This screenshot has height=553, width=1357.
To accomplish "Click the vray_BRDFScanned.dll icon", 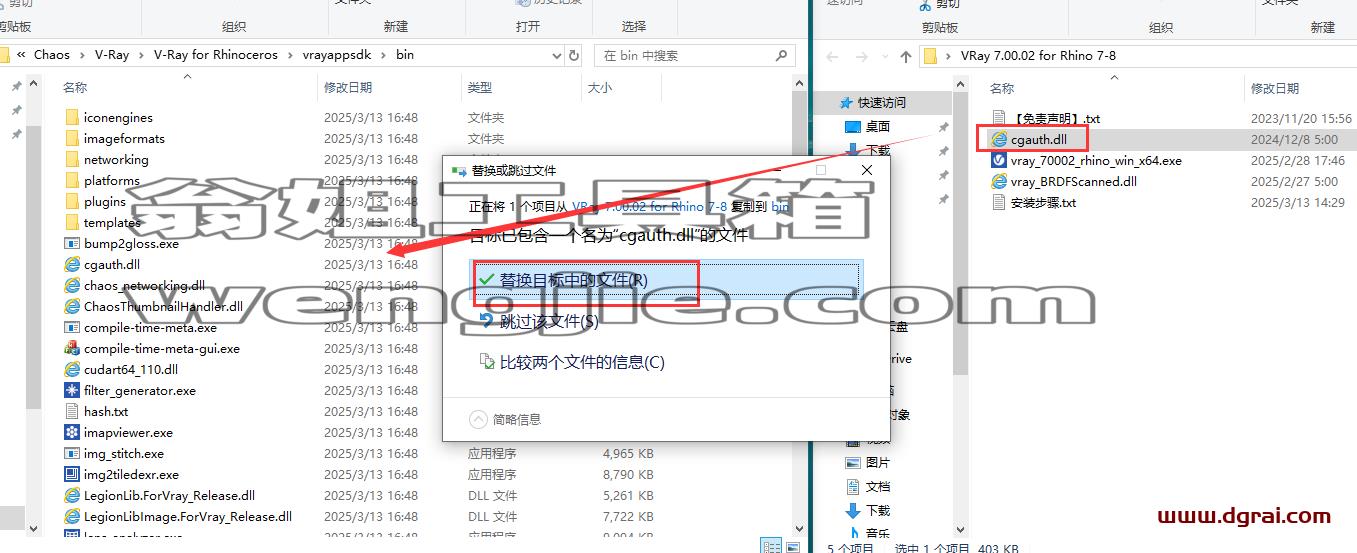I will pos(998,181).
